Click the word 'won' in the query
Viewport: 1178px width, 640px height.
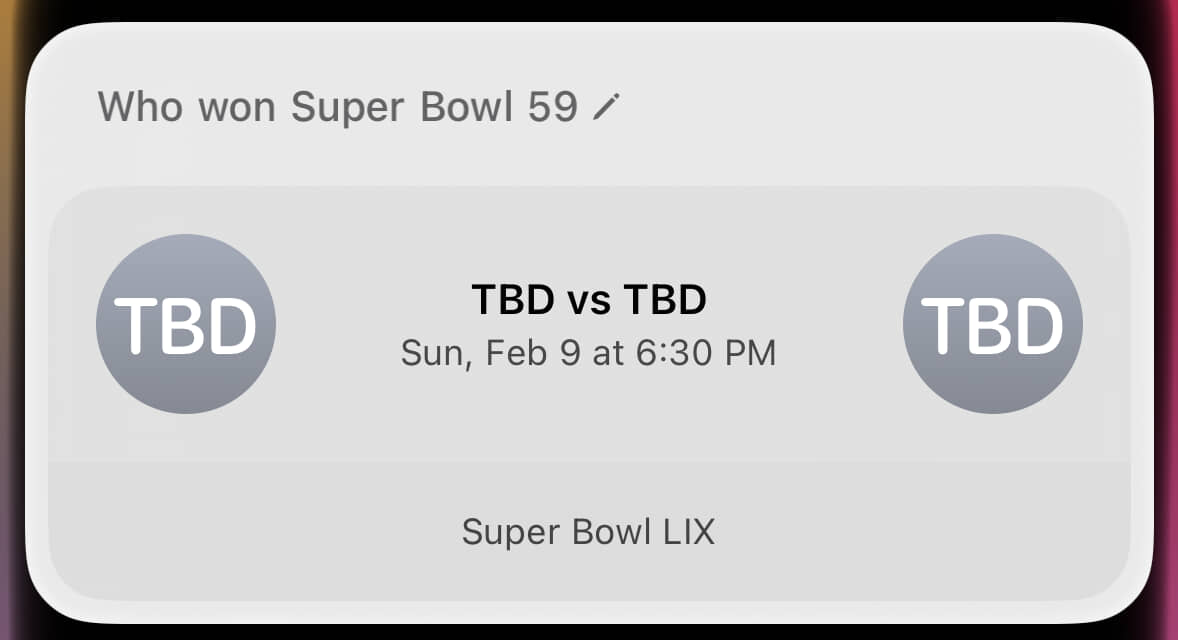pos(236,107)
